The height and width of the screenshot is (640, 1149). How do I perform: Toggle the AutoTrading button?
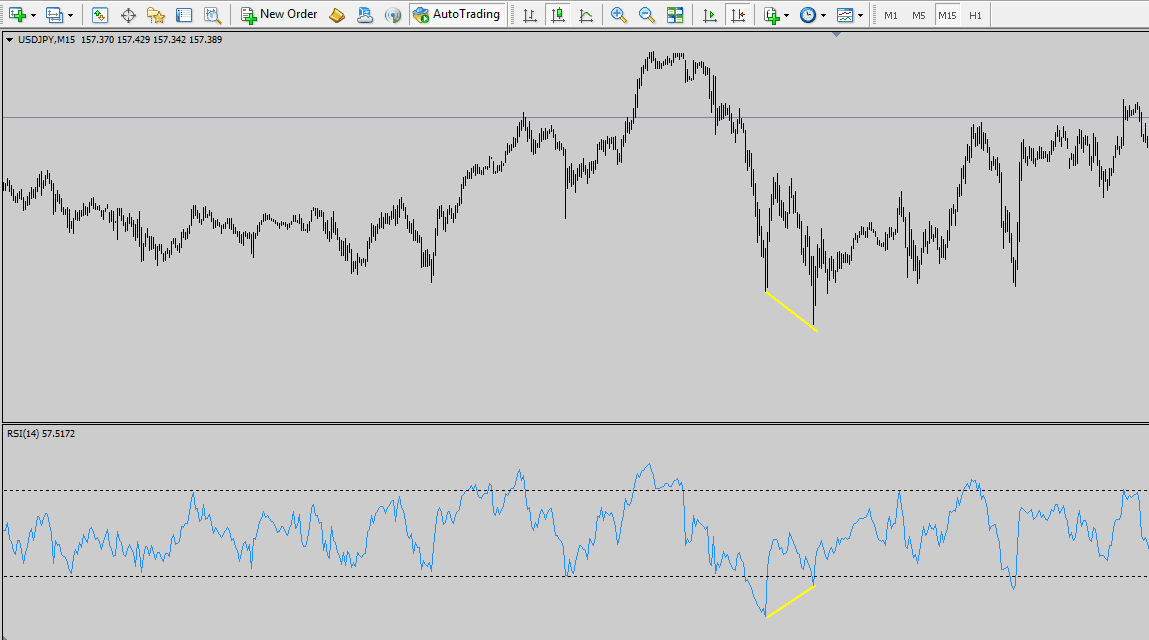[x=456, y=15]
